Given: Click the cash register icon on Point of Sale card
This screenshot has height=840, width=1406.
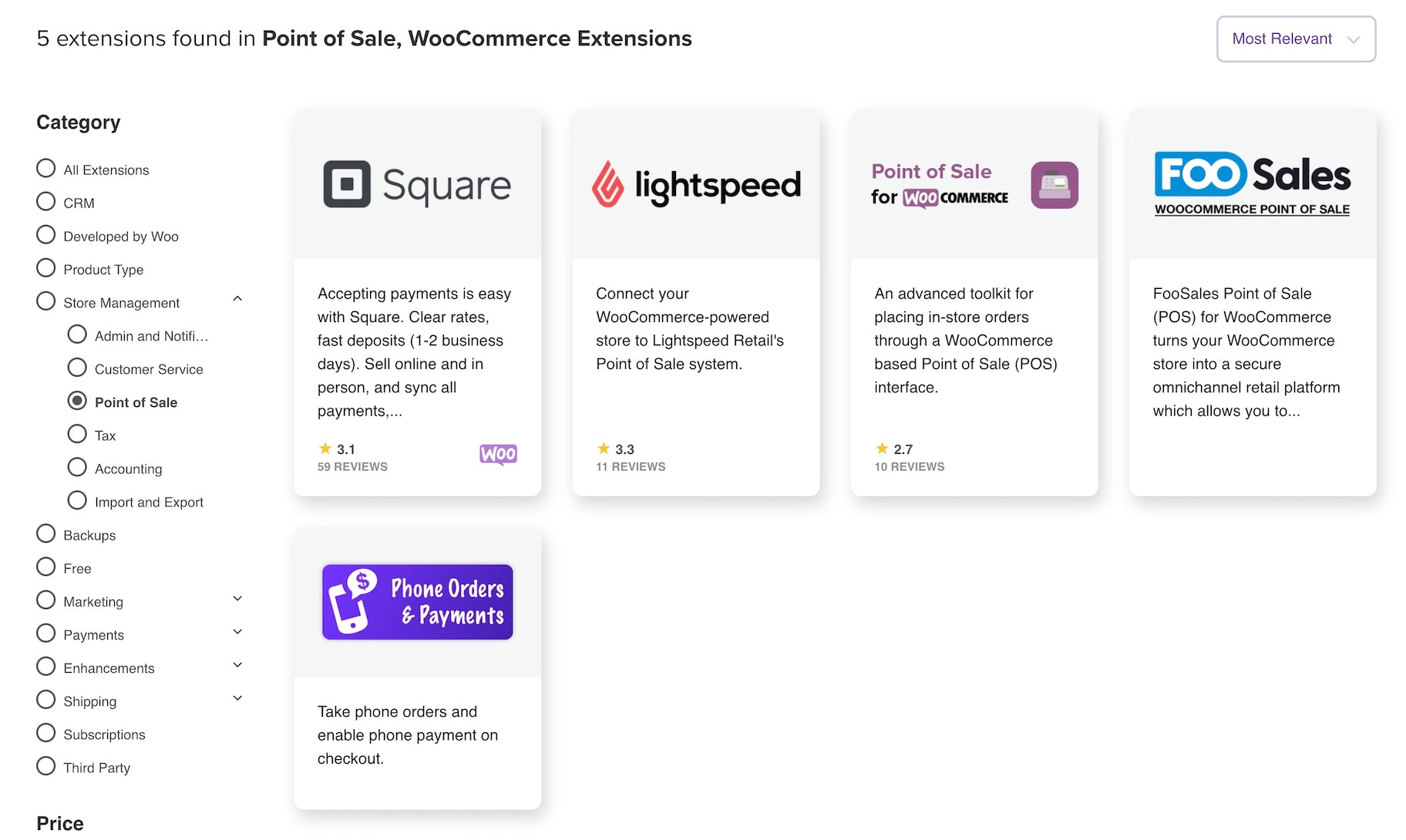Looking at the screenshot, I should pos(1054,185).
